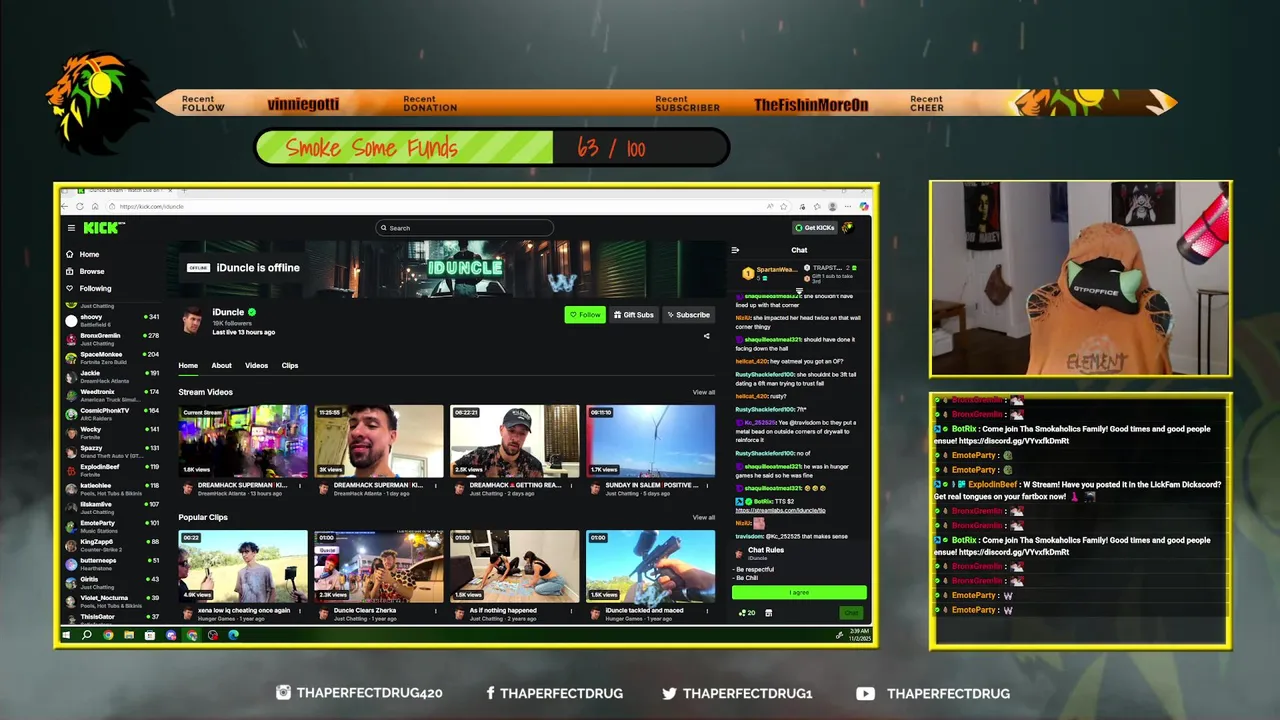
Task: Select CosmicPhonkTV in followed channels list
Action: click(112, 414)
